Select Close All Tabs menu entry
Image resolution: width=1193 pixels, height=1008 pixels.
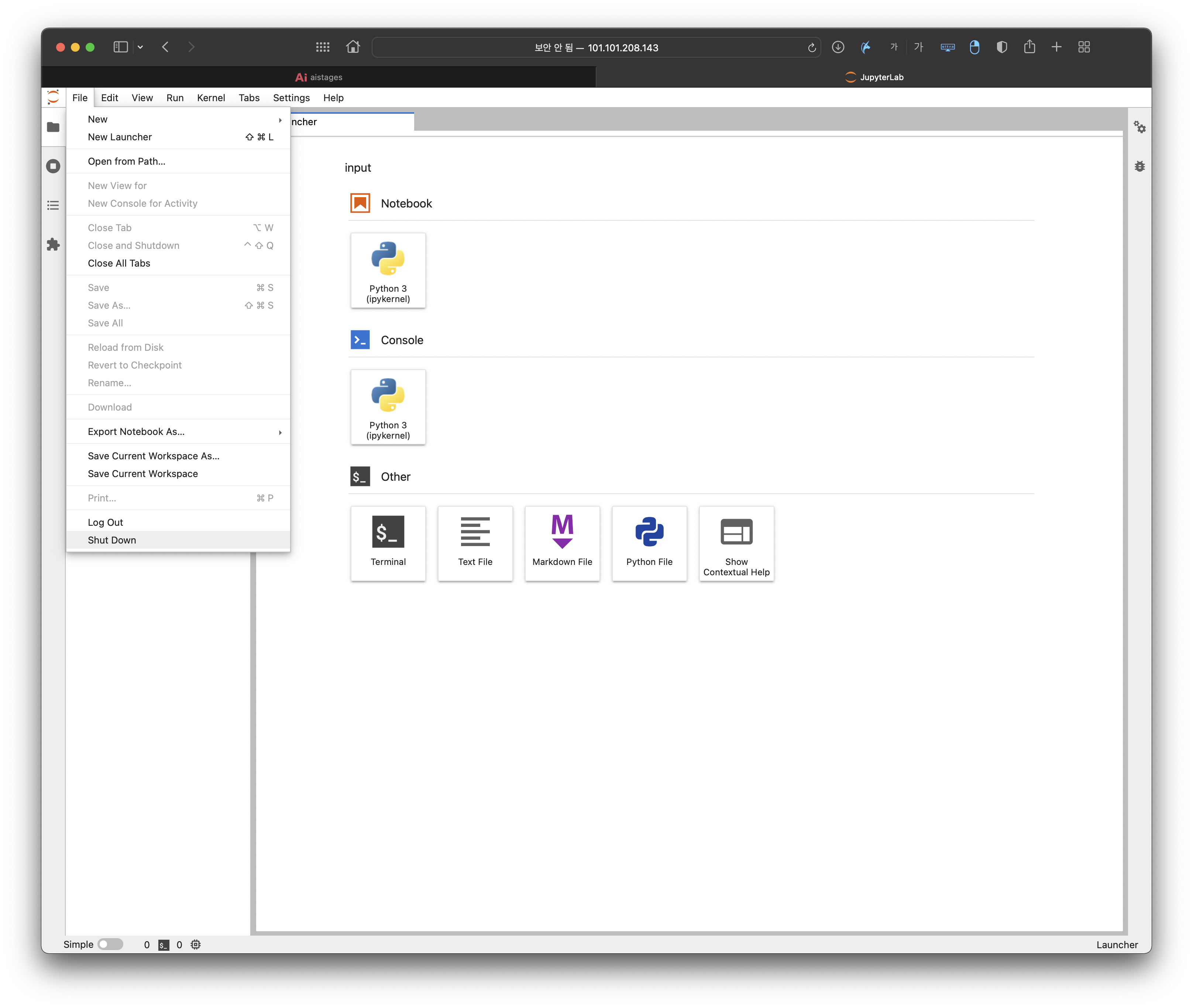[178, 263]
